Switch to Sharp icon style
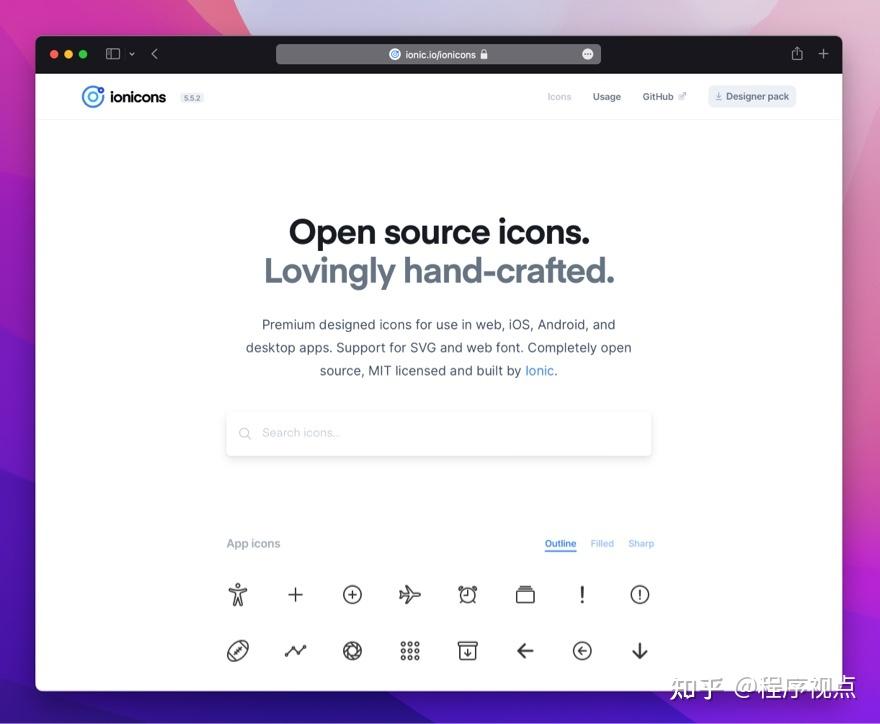The width and height of the screenshot is (880, 724). tap(641, 543)
